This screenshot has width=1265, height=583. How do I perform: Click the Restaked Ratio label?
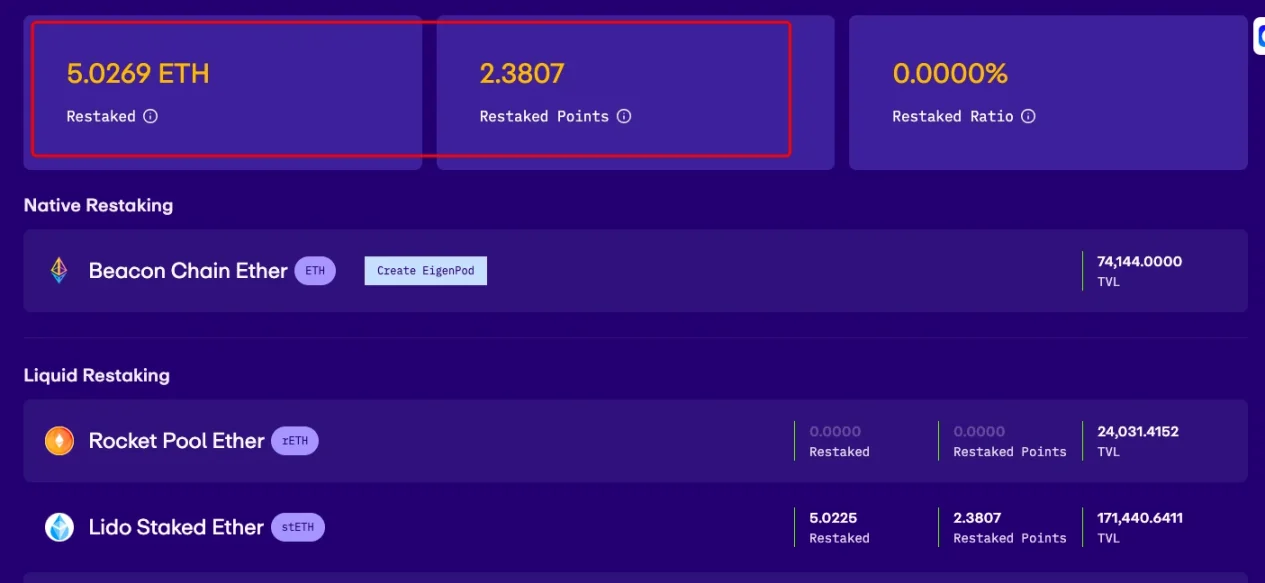click(x=953, y=117)
